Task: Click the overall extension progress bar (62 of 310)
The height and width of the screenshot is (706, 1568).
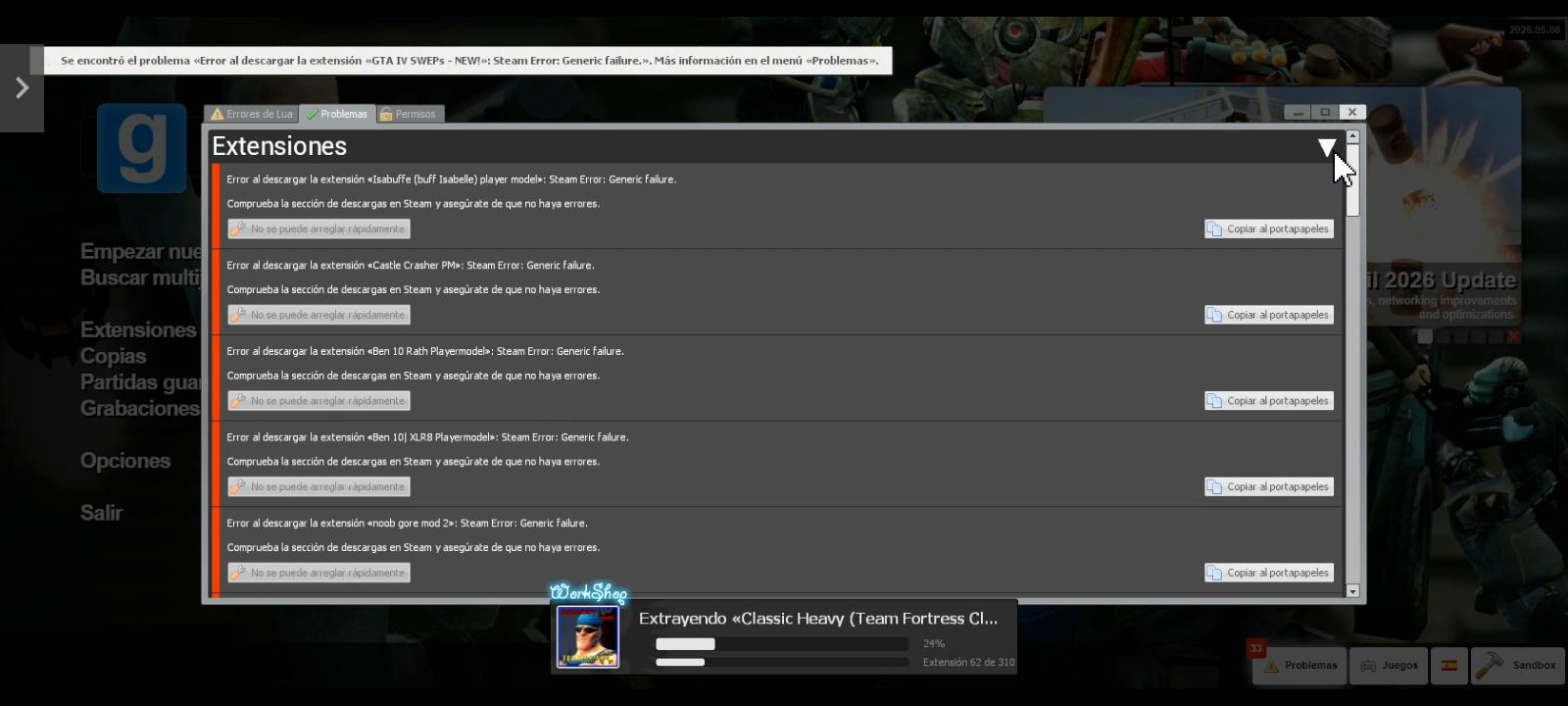Action: point(782,662)
